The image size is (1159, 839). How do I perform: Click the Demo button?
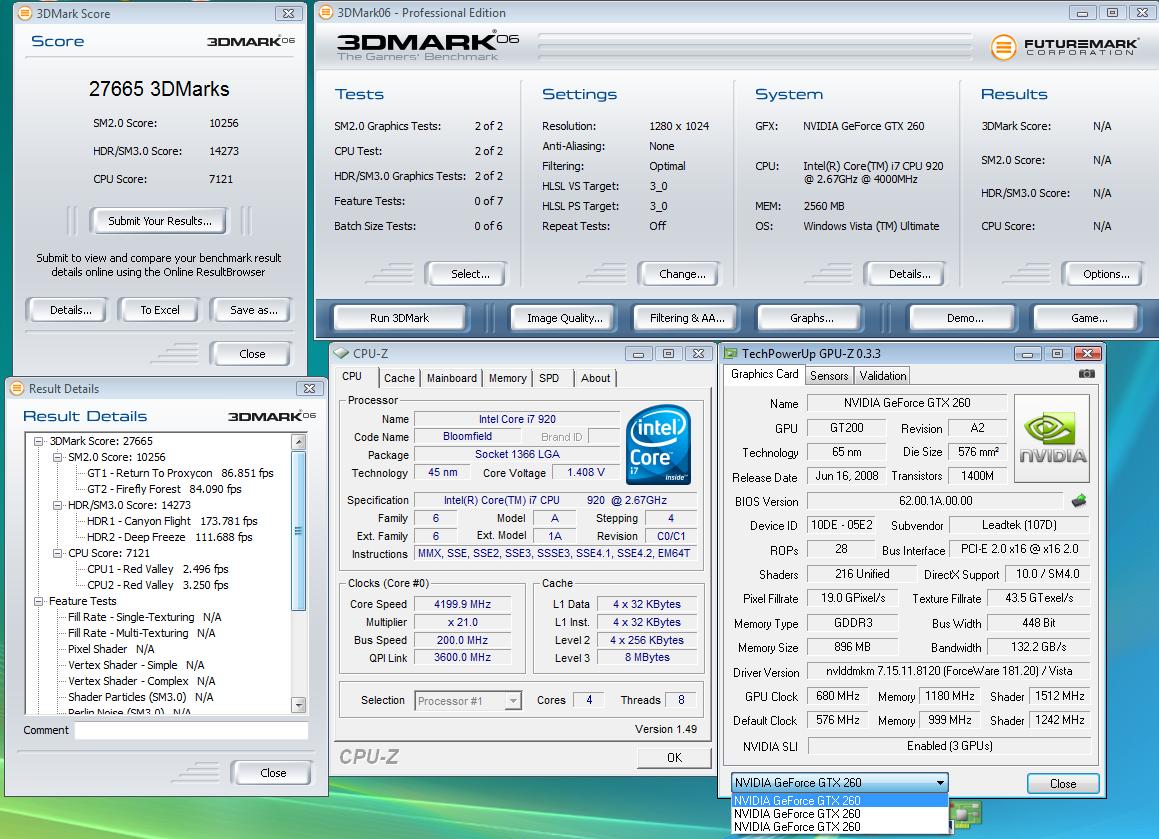[x=965, y=318]
